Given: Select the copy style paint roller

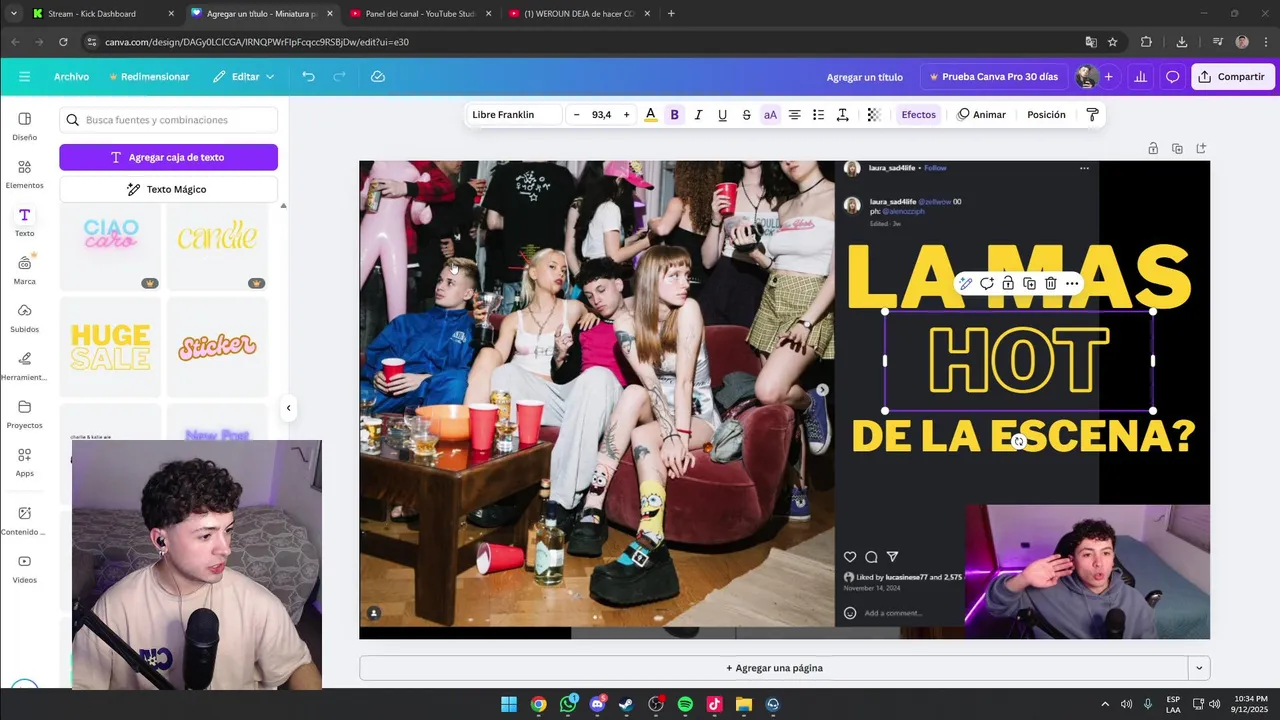Looking at the screenshot, I should click(1093, 115).
